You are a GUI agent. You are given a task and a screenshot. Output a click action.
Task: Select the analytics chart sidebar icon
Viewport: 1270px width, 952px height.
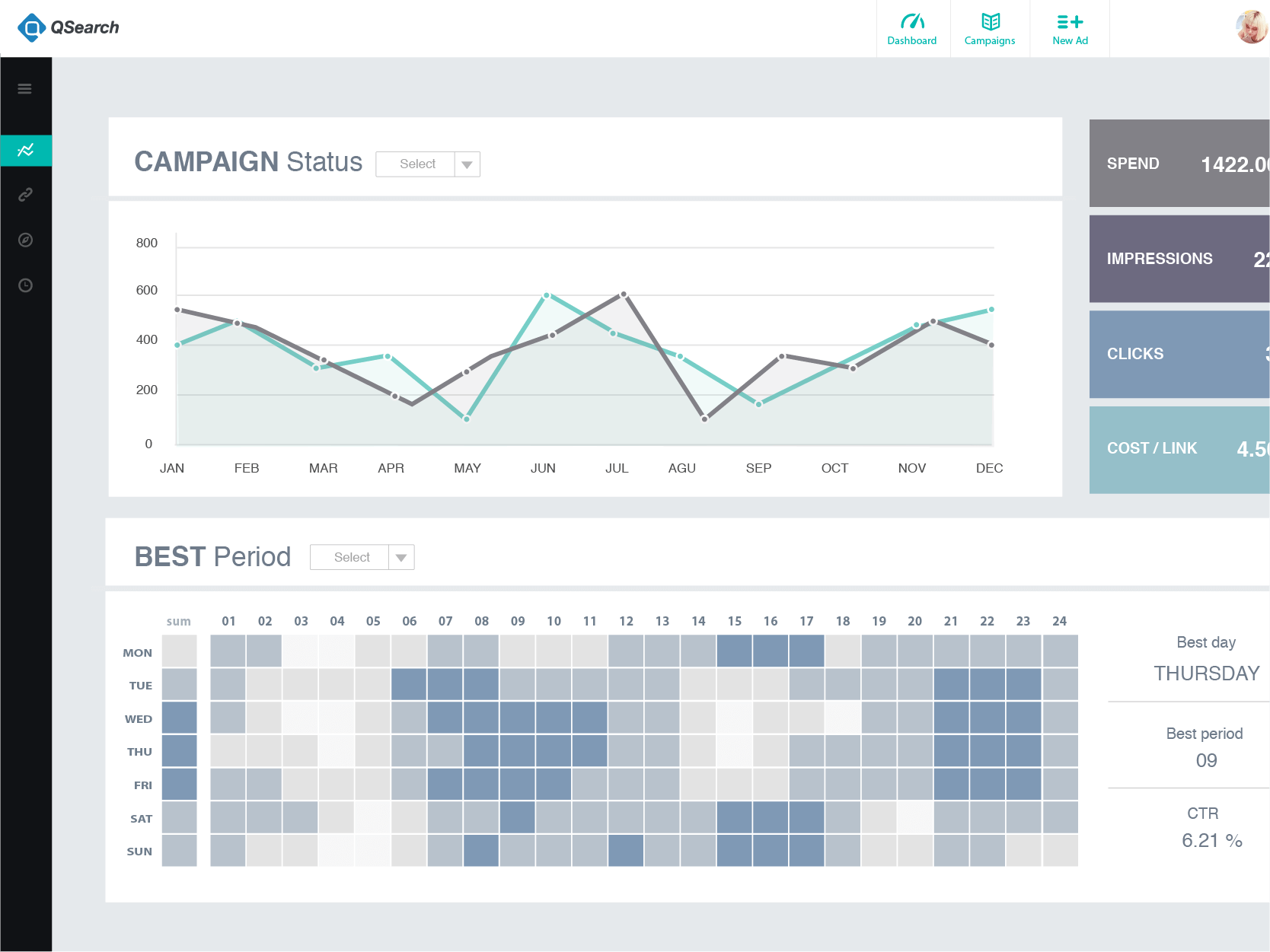tap(25, 150)
